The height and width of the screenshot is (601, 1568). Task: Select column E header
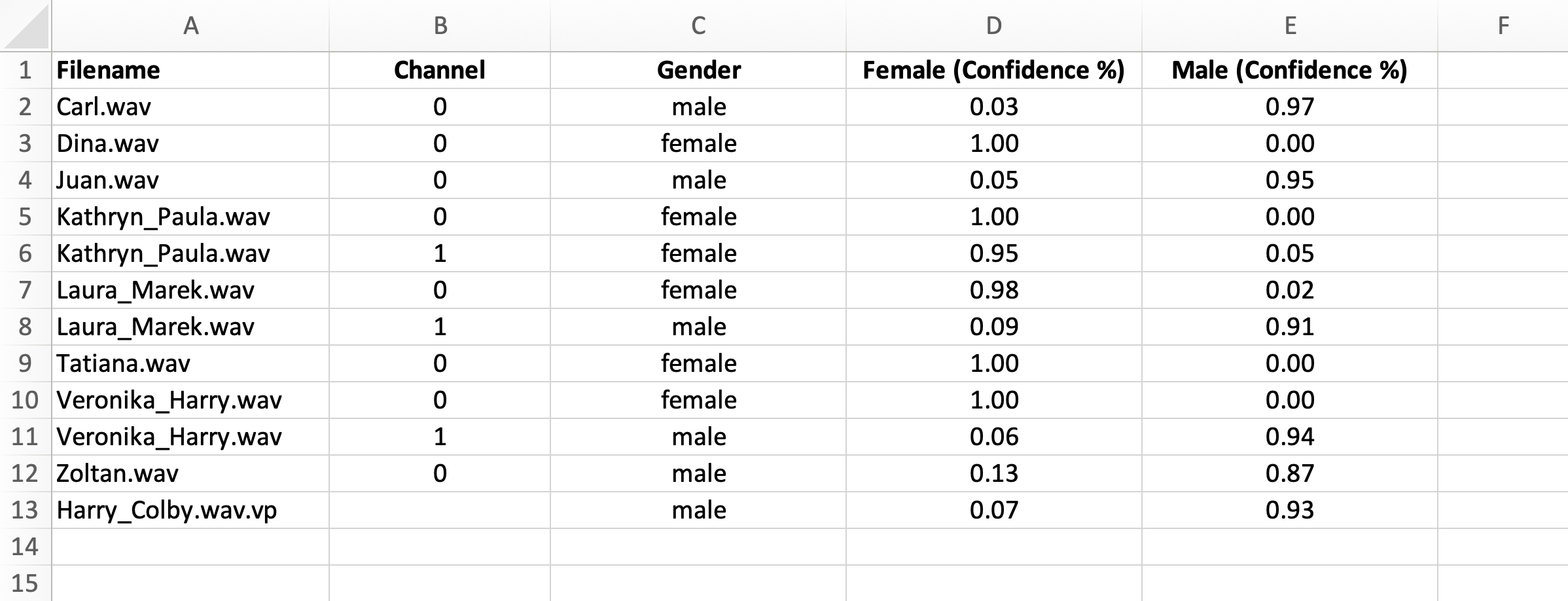tap(1290, 26)
